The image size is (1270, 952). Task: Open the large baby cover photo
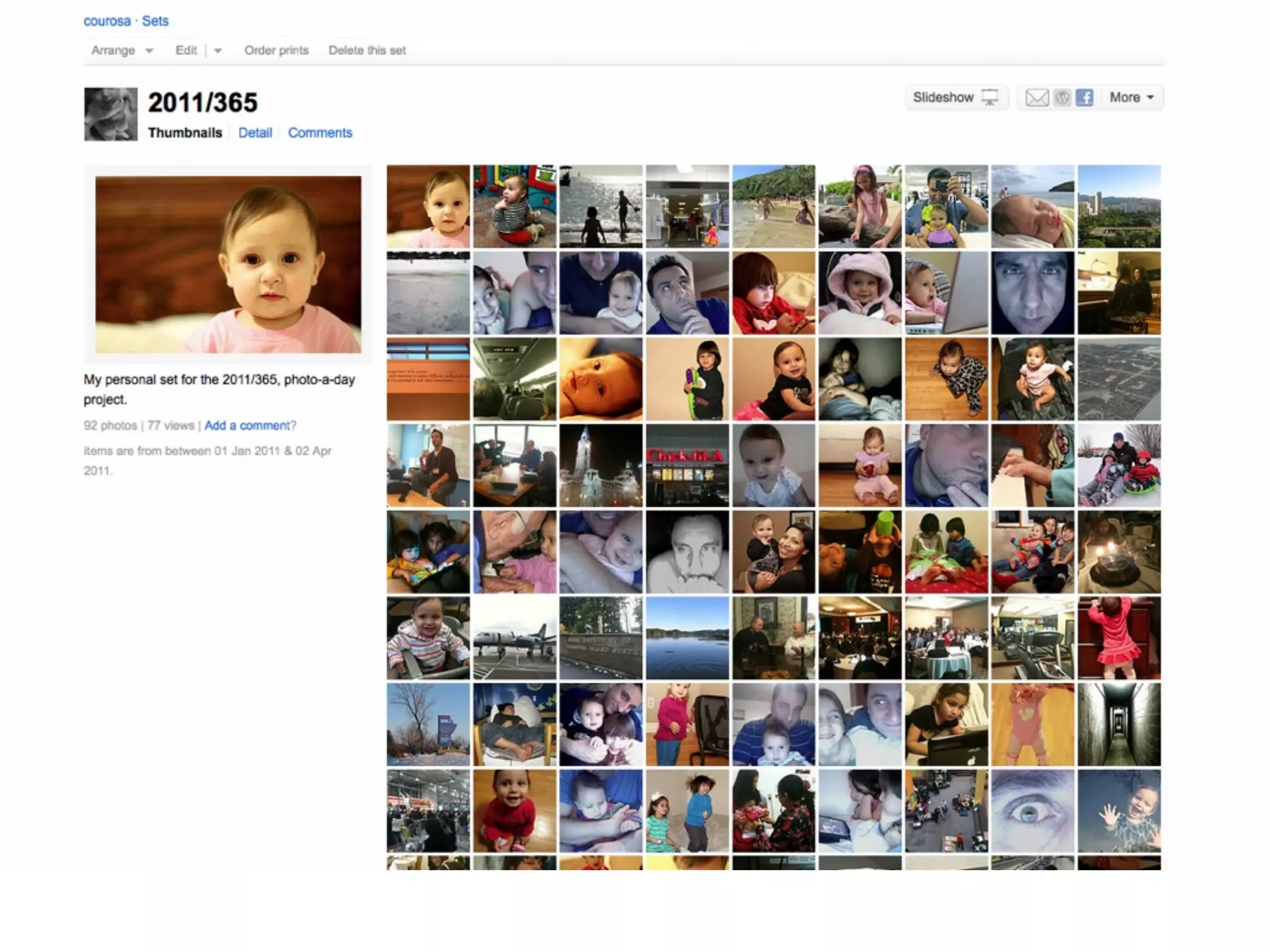coord(228,265)
